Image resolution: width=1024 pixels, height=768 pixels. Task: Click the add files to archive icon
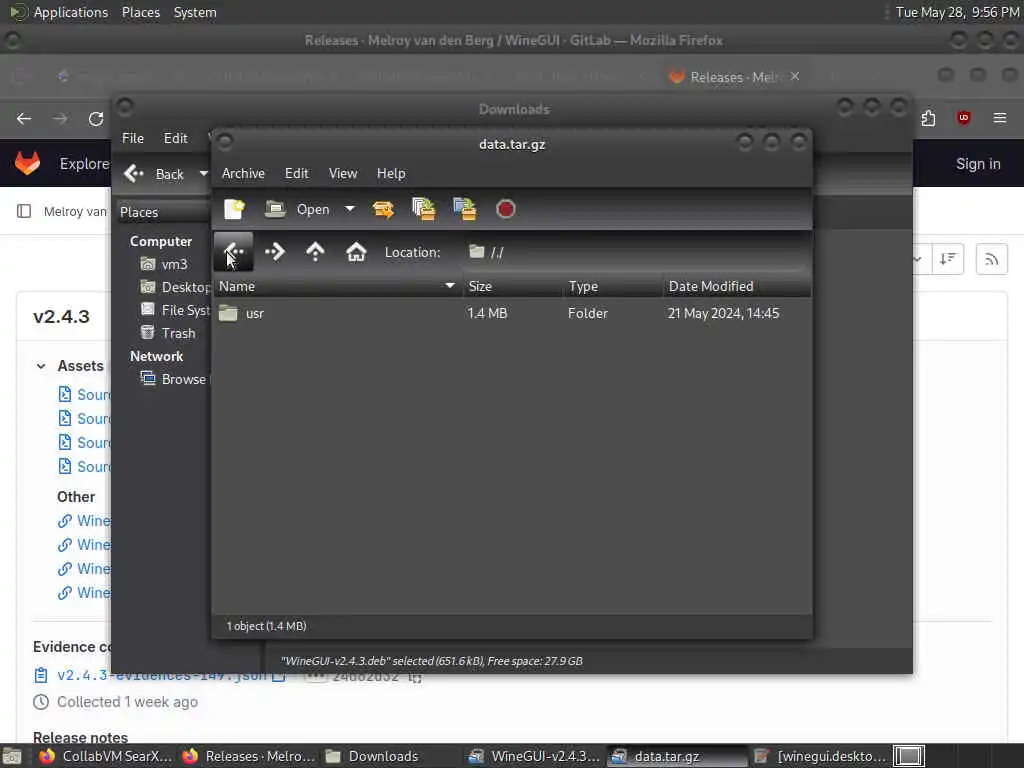pyautogui.click(x=424, y=209)
